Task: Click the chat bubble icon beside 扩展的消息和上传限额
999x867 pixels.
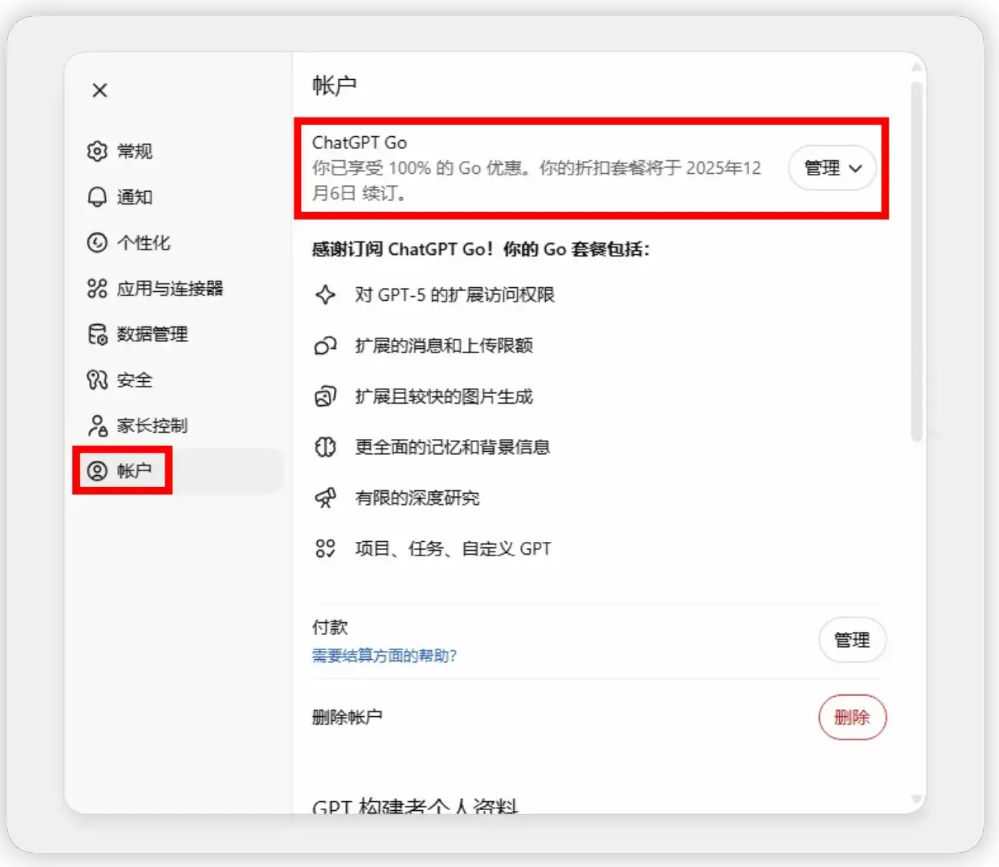Action: pos(326,345)
